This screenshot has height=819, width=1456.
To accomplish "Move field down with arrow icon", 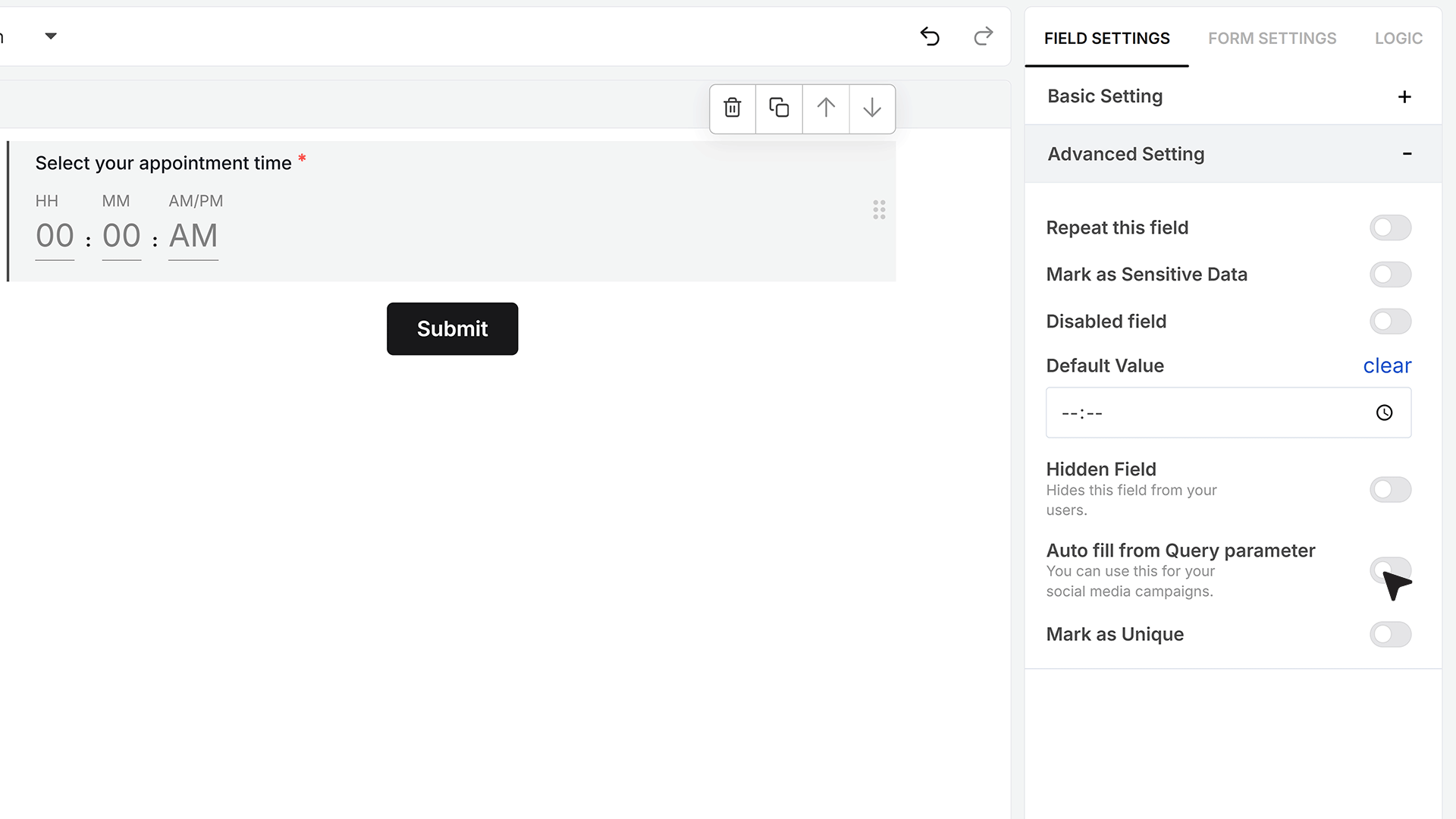I will (x=872, y=108).
